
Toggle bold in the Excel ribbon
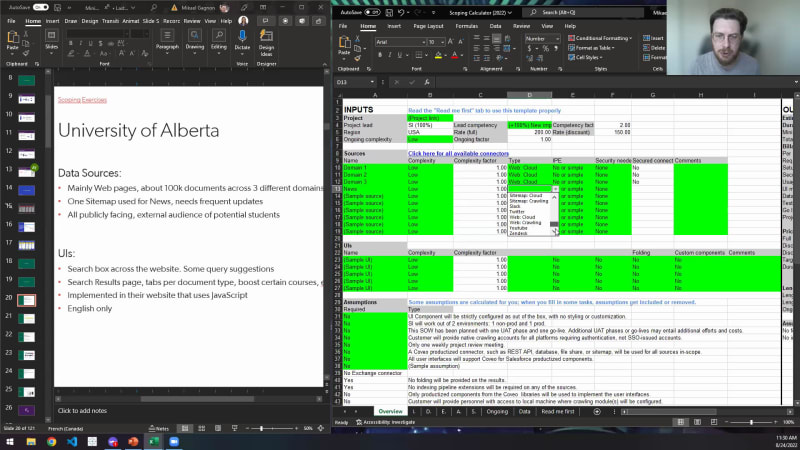pyautogui.click(x=380, y=55)
